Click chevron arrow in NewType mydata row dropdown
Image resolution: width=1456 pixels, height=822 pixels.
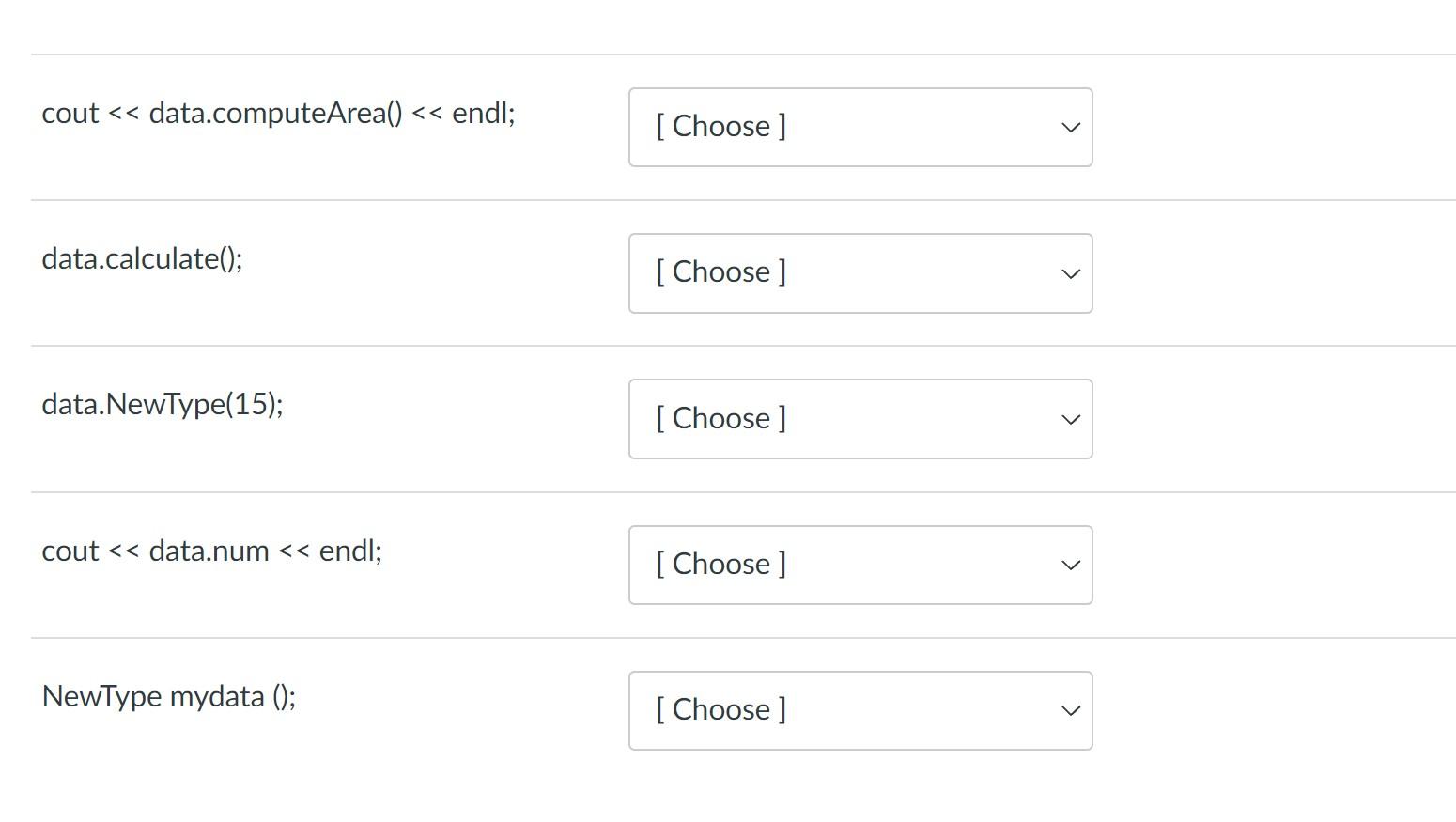tap(1070, 711)
